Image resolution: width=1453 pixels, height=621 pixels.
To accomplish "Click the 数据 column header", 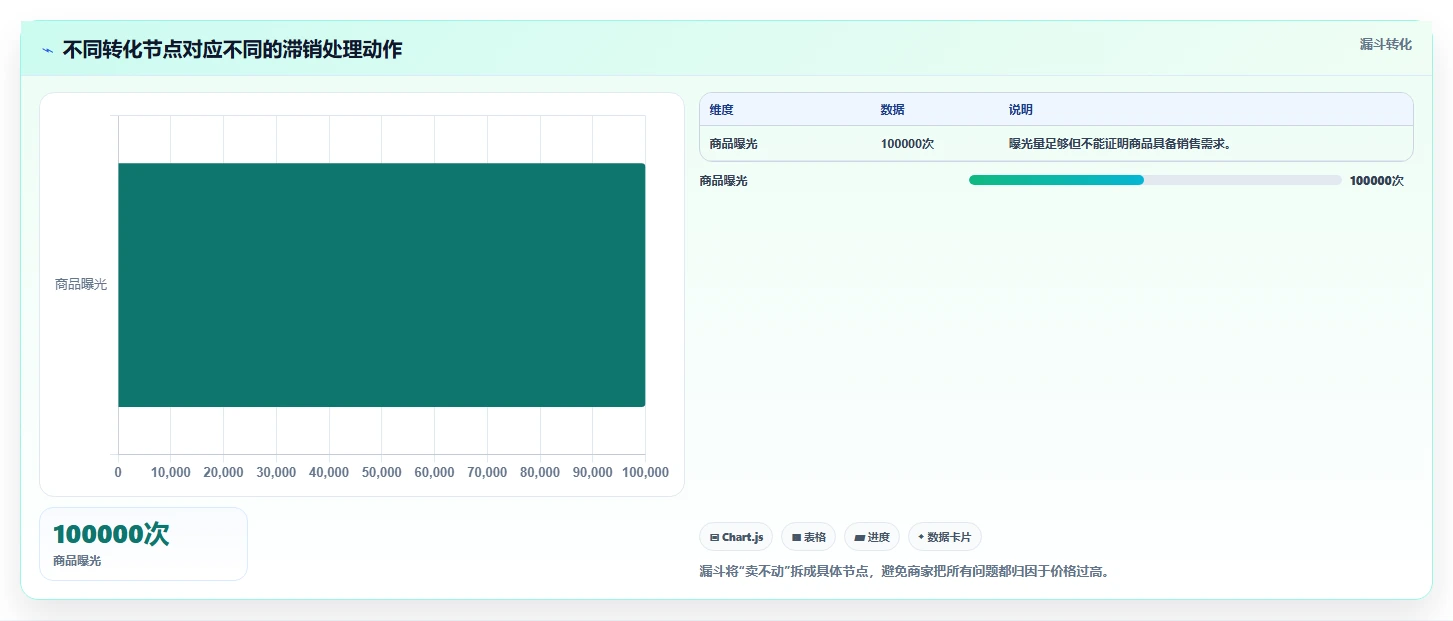I will (892, 110).
